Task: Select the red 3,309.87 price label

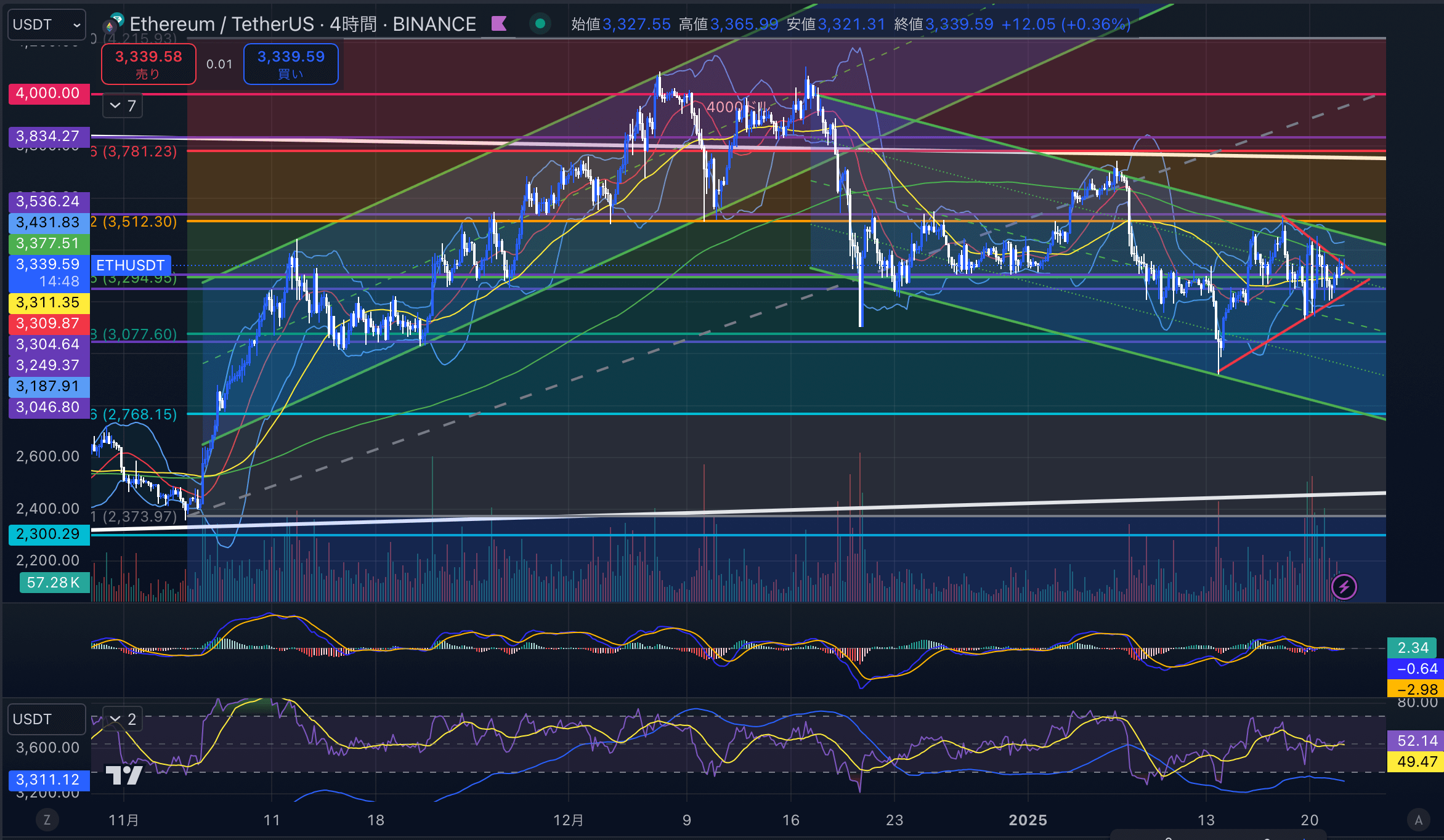Action: point(49,323)
